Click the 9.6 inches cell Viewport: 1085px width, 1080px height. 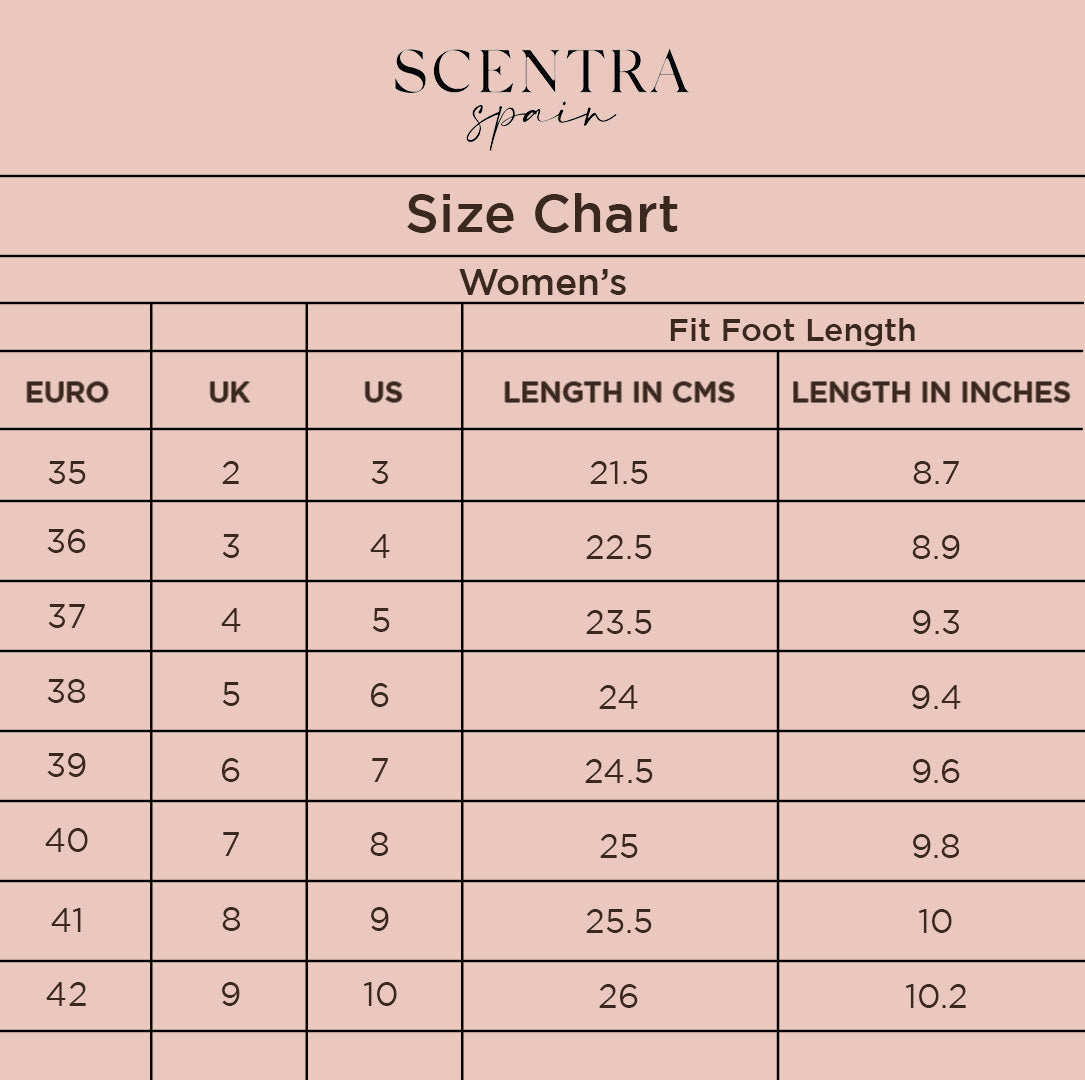935,771
